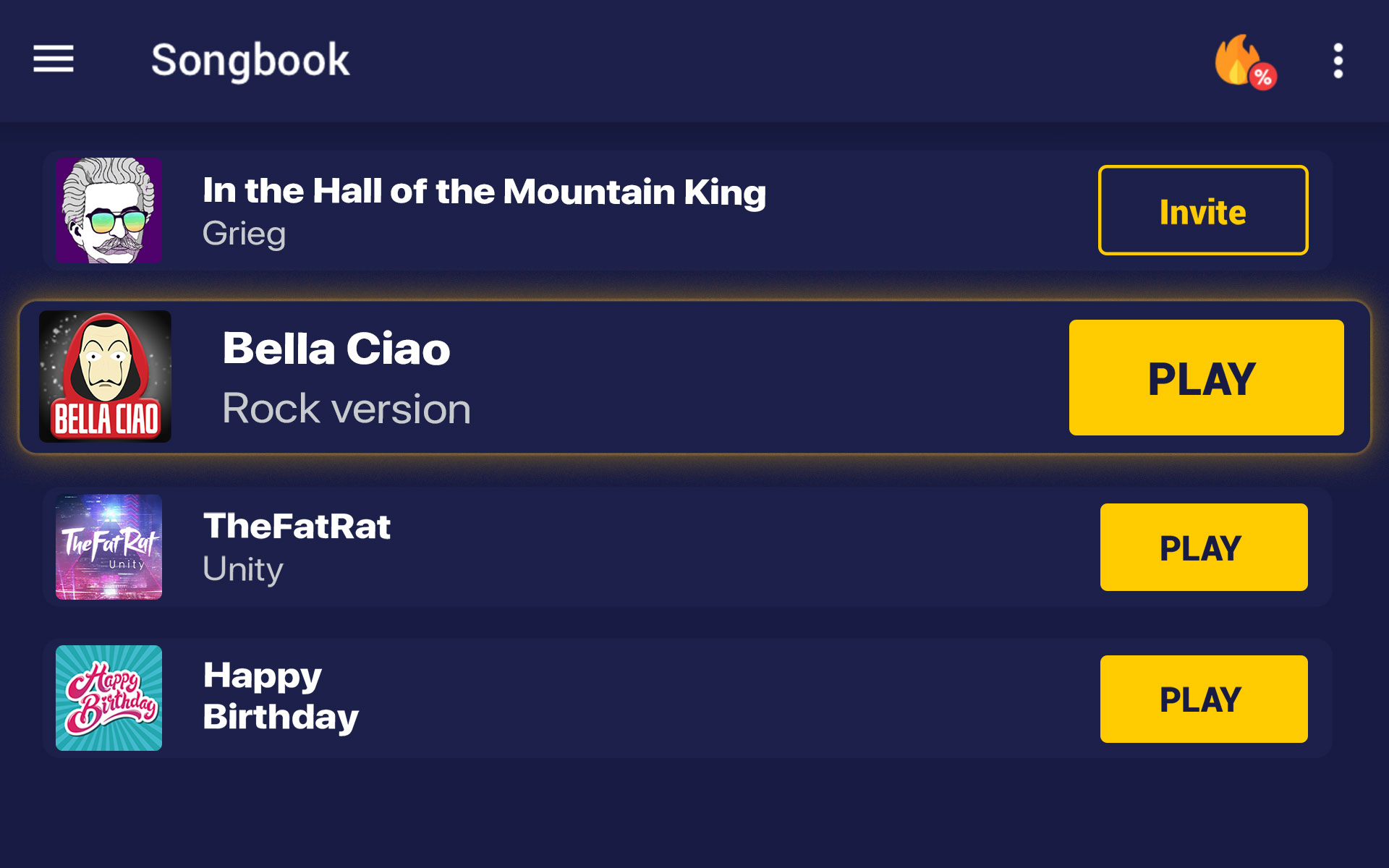Viewport: 1389px width, 868px height.
Task: Play the Happy Birthday song
Action: click(x=1204, y=699)
